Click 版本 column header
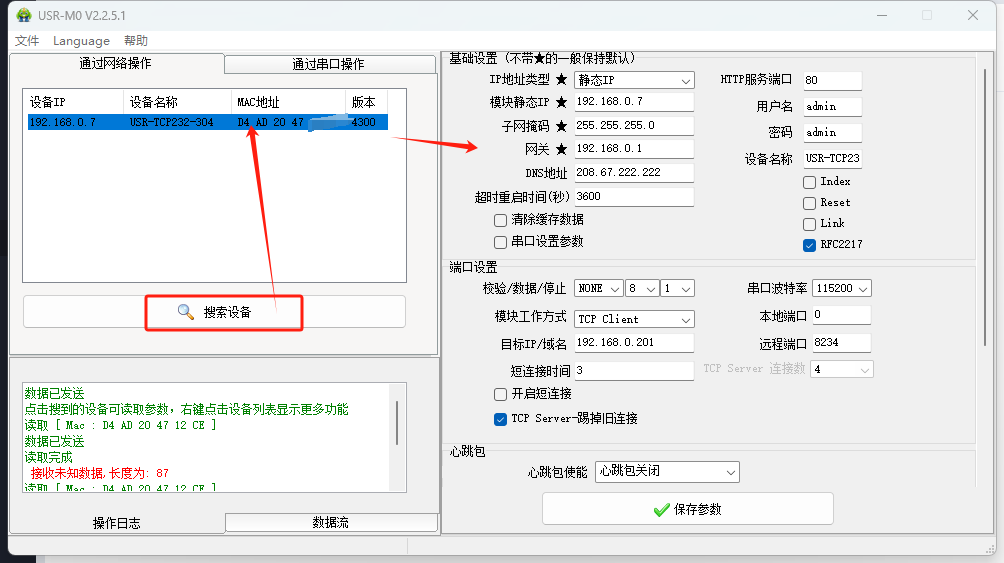1004x563 pixels. [367, 102]
